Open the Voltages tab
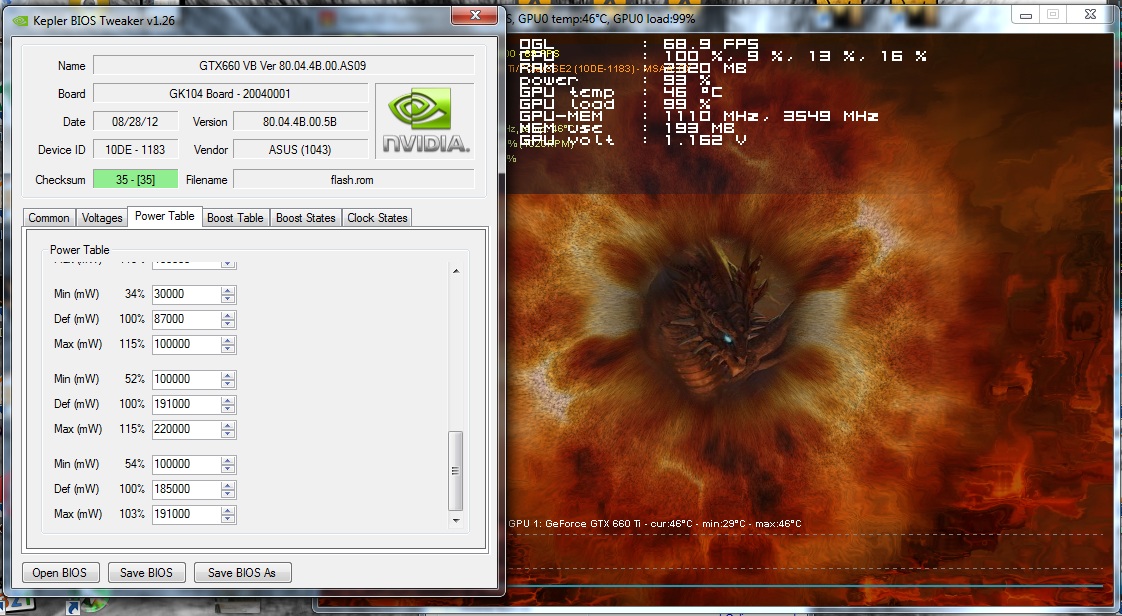Viewport: 1122px width, 616px height. (102, 217)
